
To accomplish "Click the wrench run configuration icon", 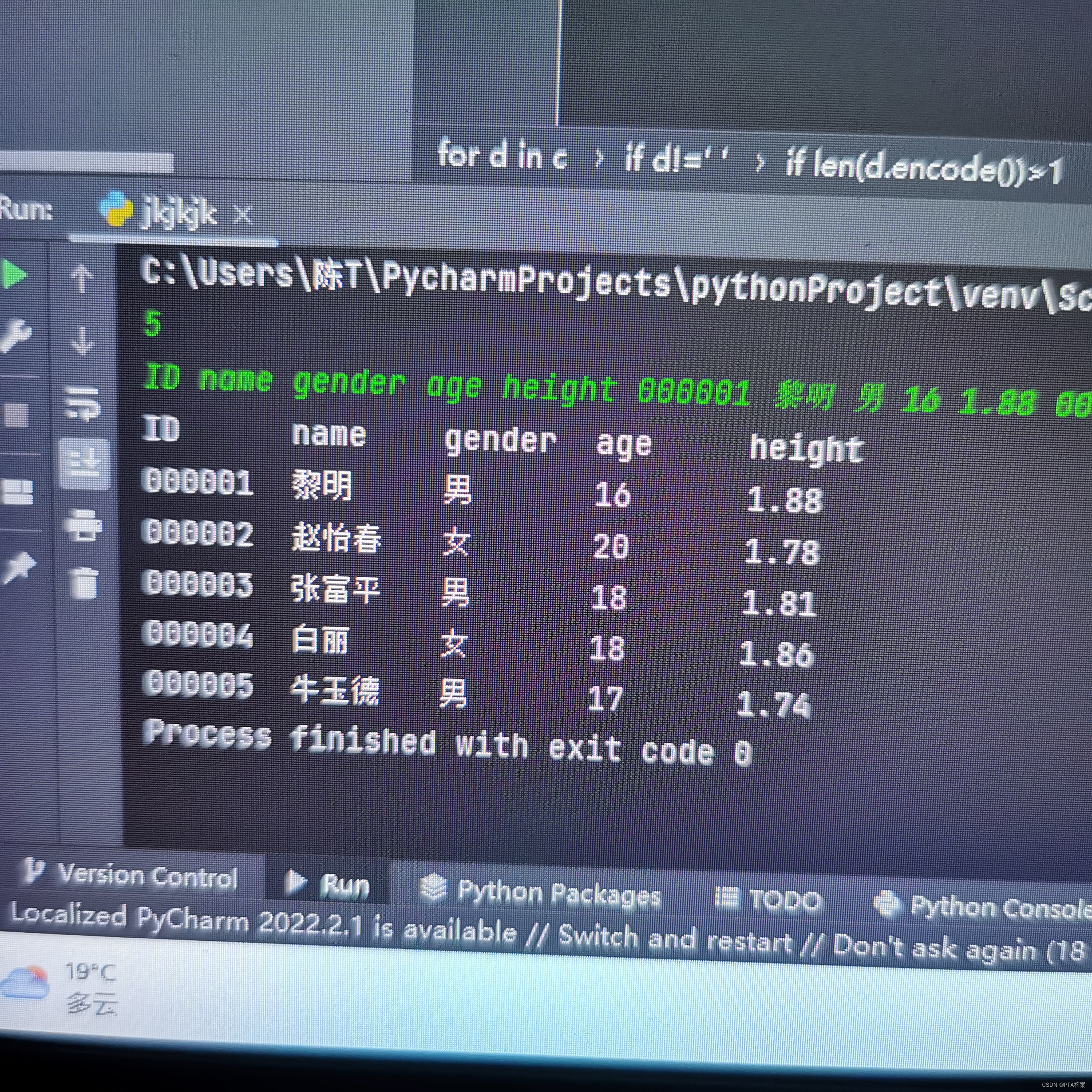I will [x=15, y=337].
